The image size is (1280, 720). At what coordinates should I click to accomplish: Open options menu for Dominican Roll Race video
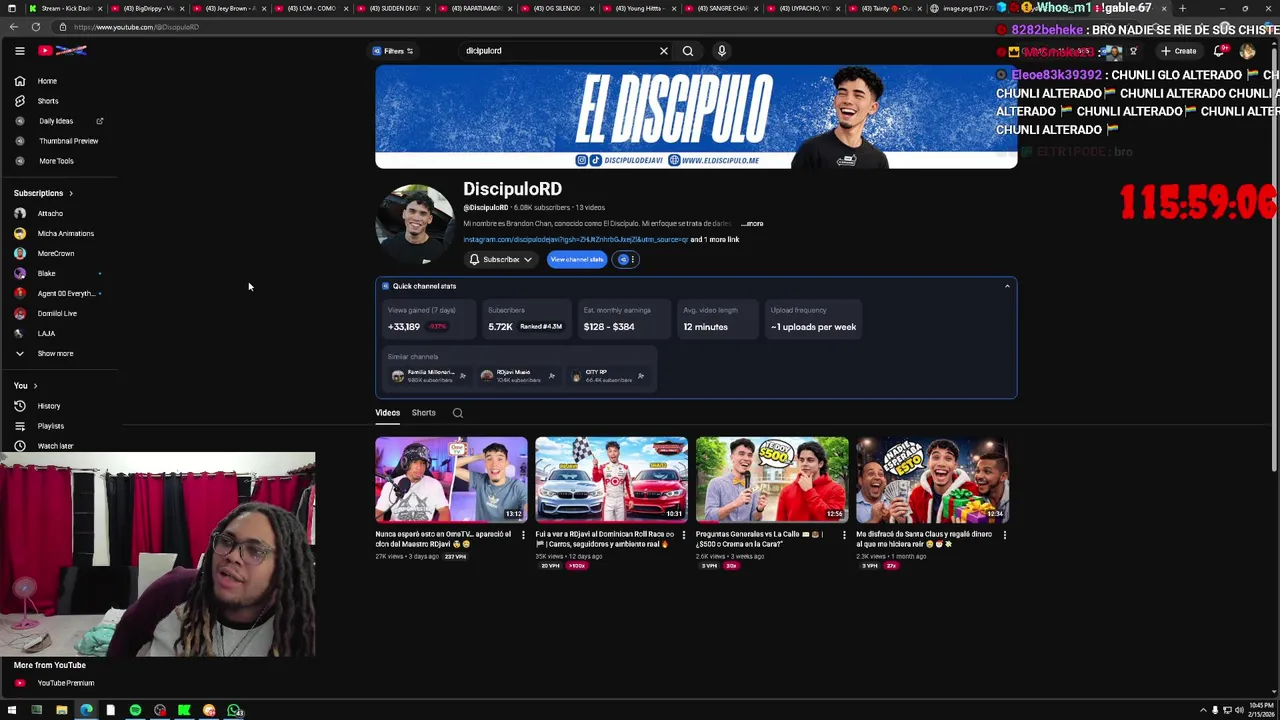683,535
